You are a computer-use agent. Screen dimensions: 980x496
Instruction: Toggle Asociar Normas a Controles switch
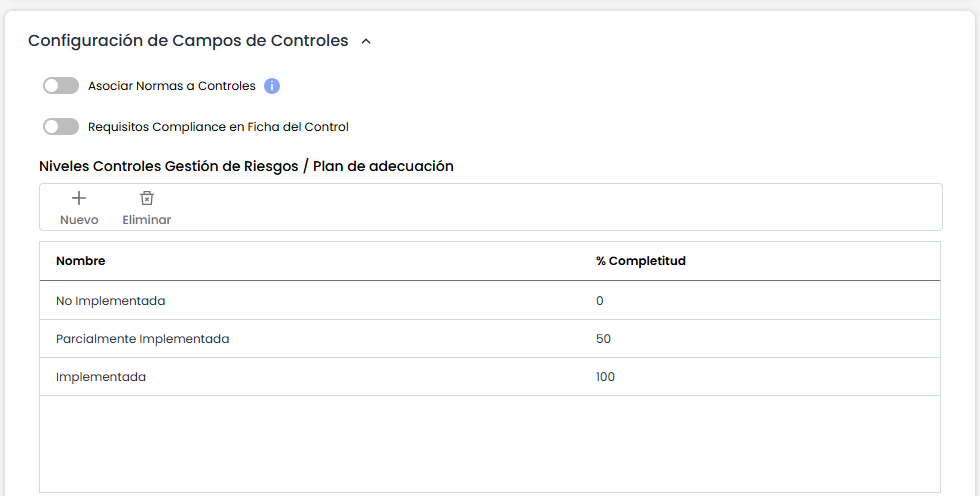coord(61,86)
